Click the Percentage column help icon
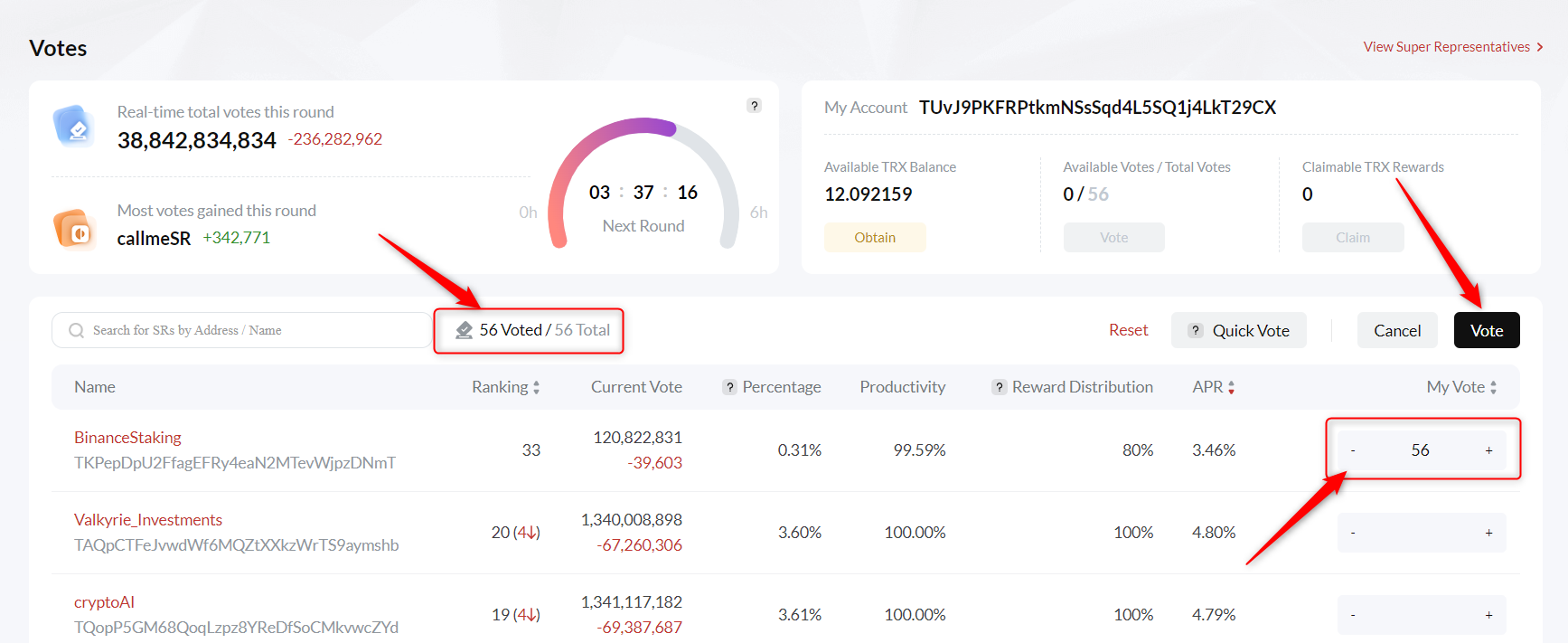Viewport: 1568px width, 643px height. (x=729, y=387)
